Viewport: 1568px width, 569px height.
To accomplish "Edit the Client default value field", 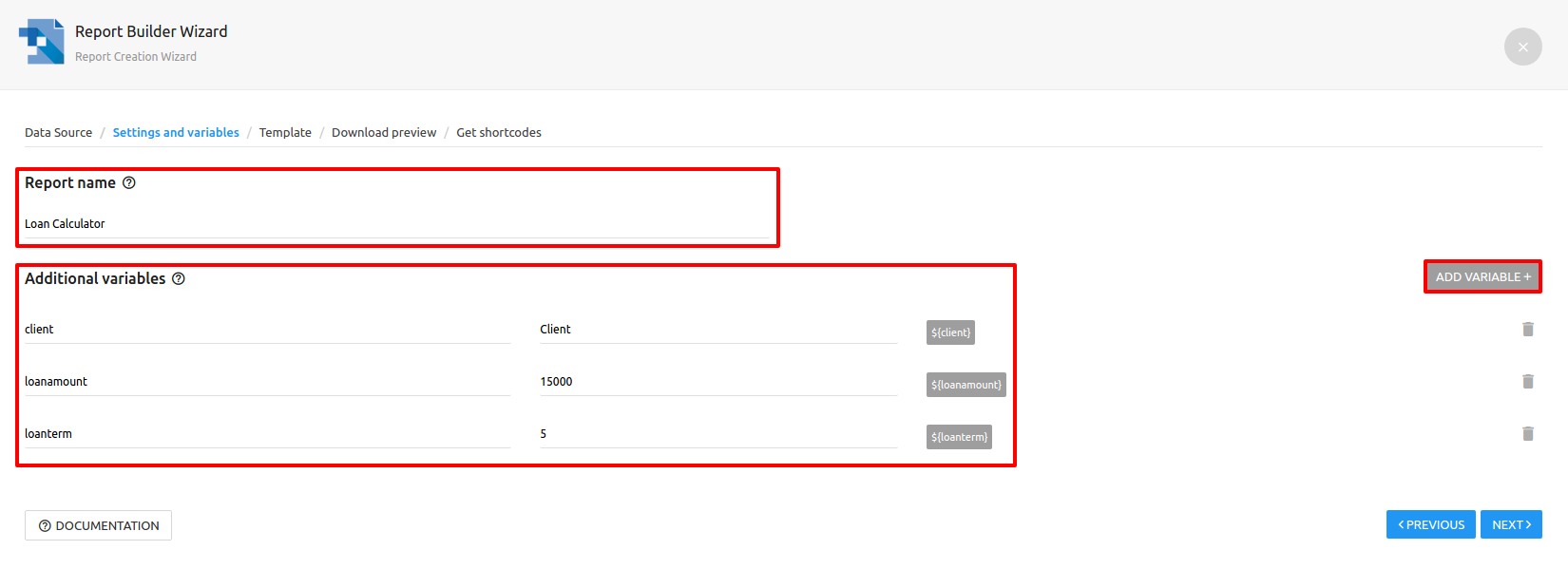I will click(718, 330).
